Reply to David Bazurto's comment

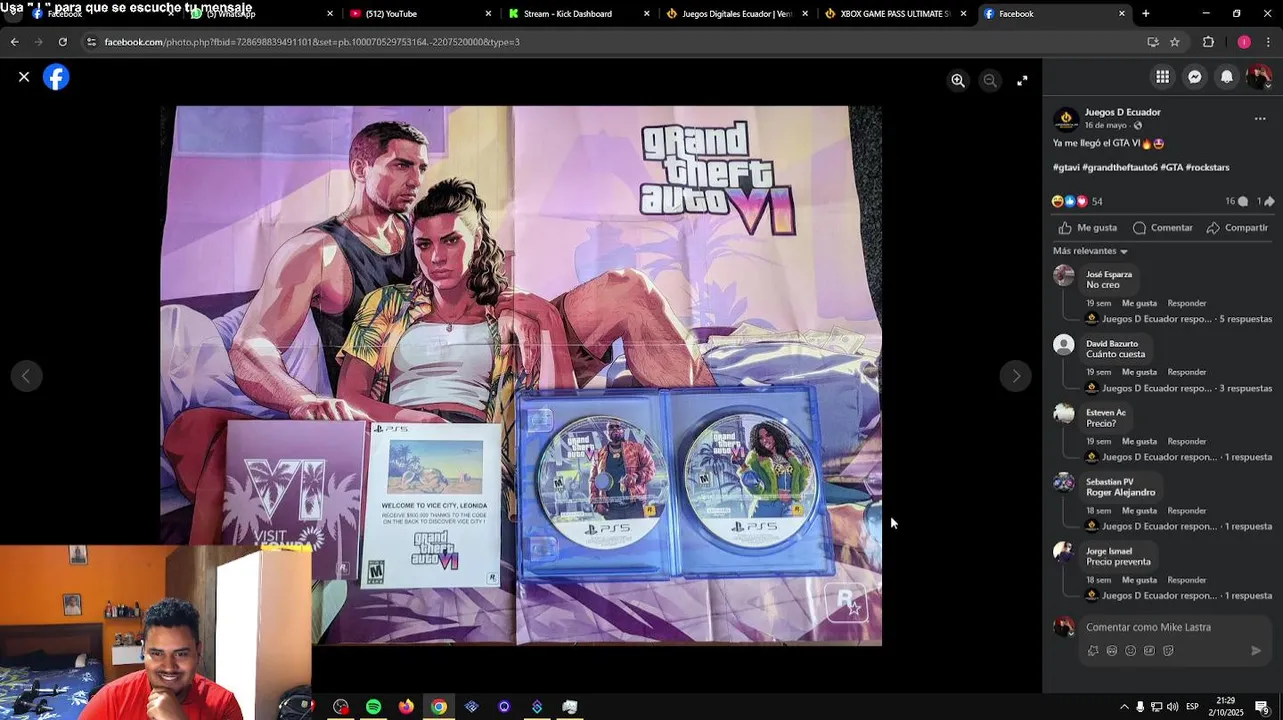1187,372
